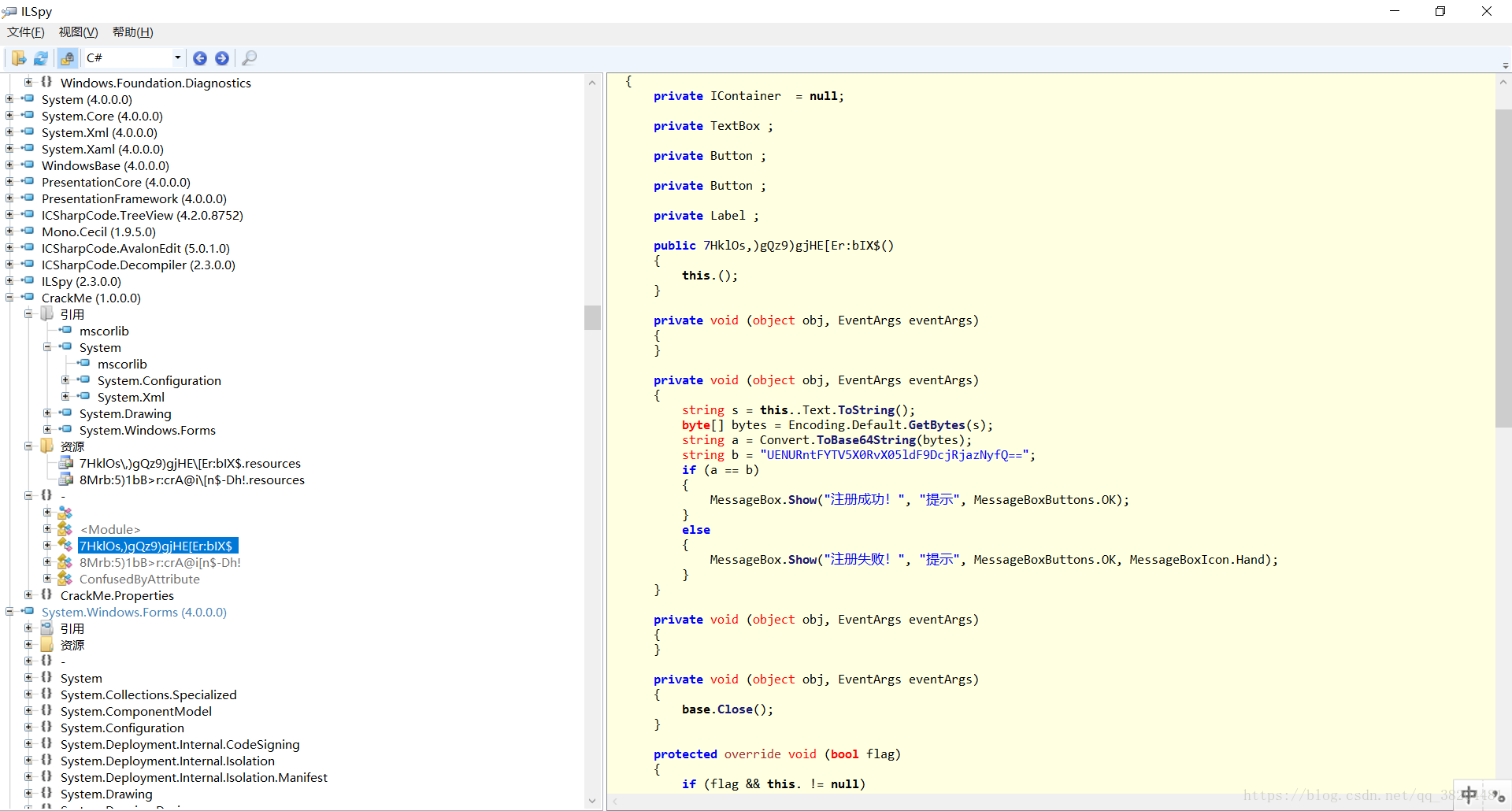Click the 引用 folder icon under CrackMe

click(x=47, y=314)
